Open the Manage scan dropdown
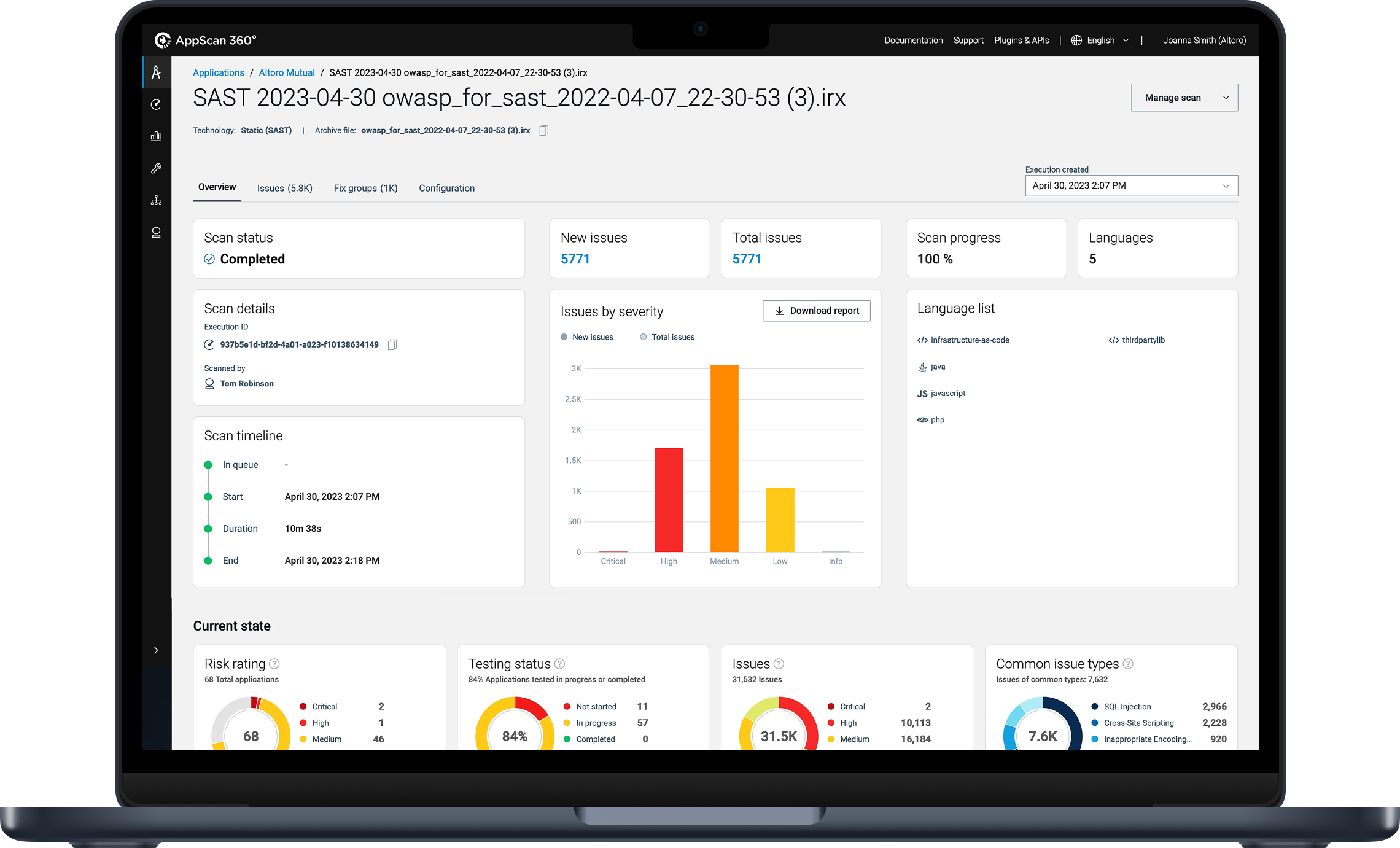Screen dimensions: 1400x848 pos(1184,98)
